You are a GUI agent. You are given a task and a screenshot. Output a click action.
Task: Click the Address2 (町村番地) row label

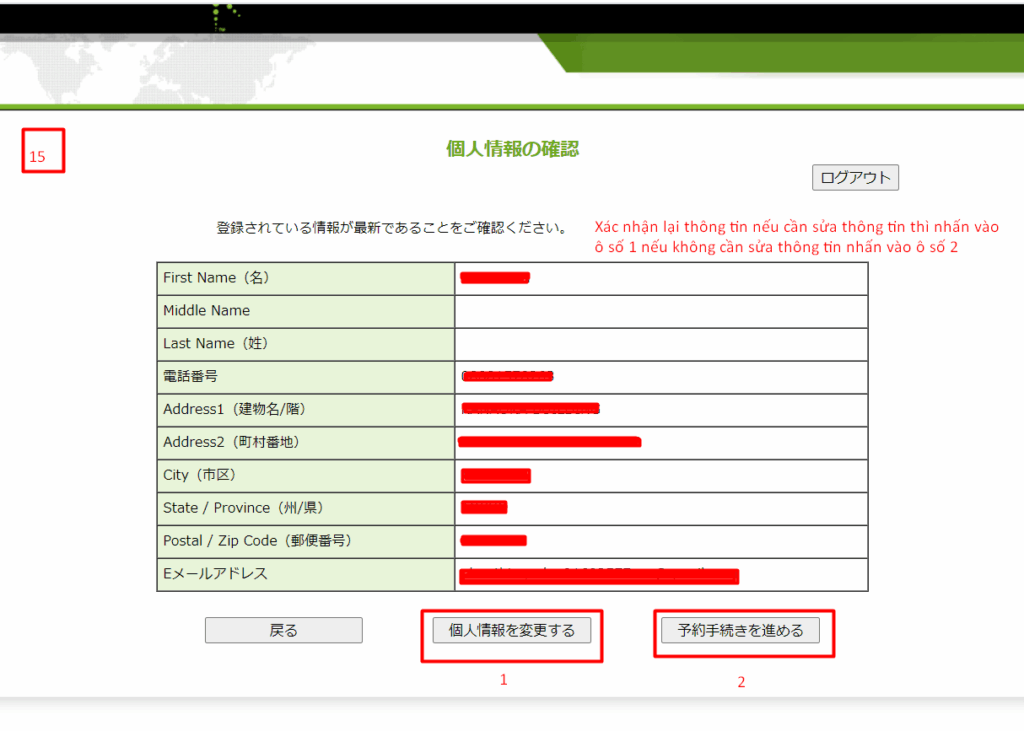coord(305,442)
